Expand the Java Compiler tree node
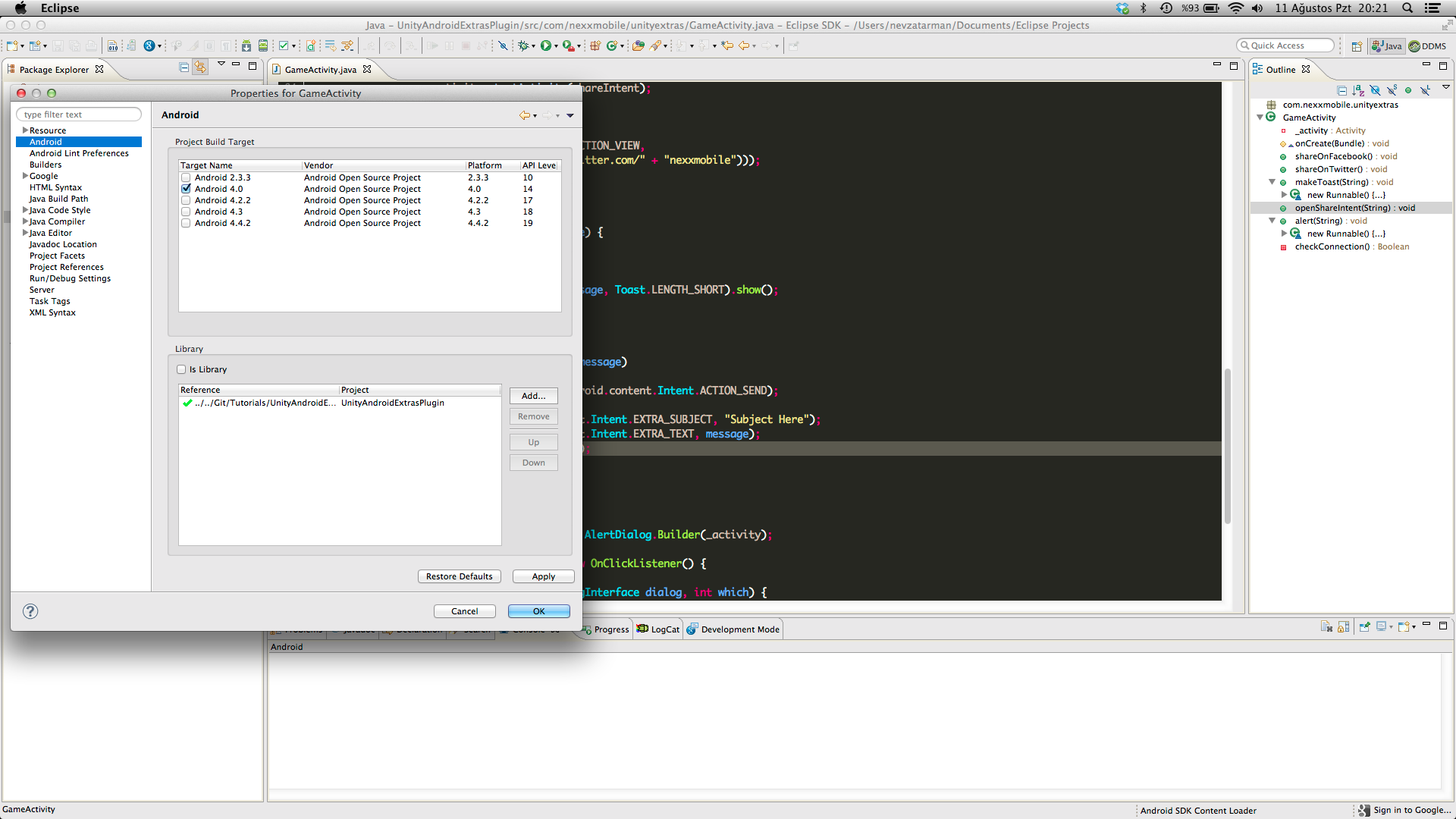This screenshot has width=1456, height=819. (x=25, y=221)
